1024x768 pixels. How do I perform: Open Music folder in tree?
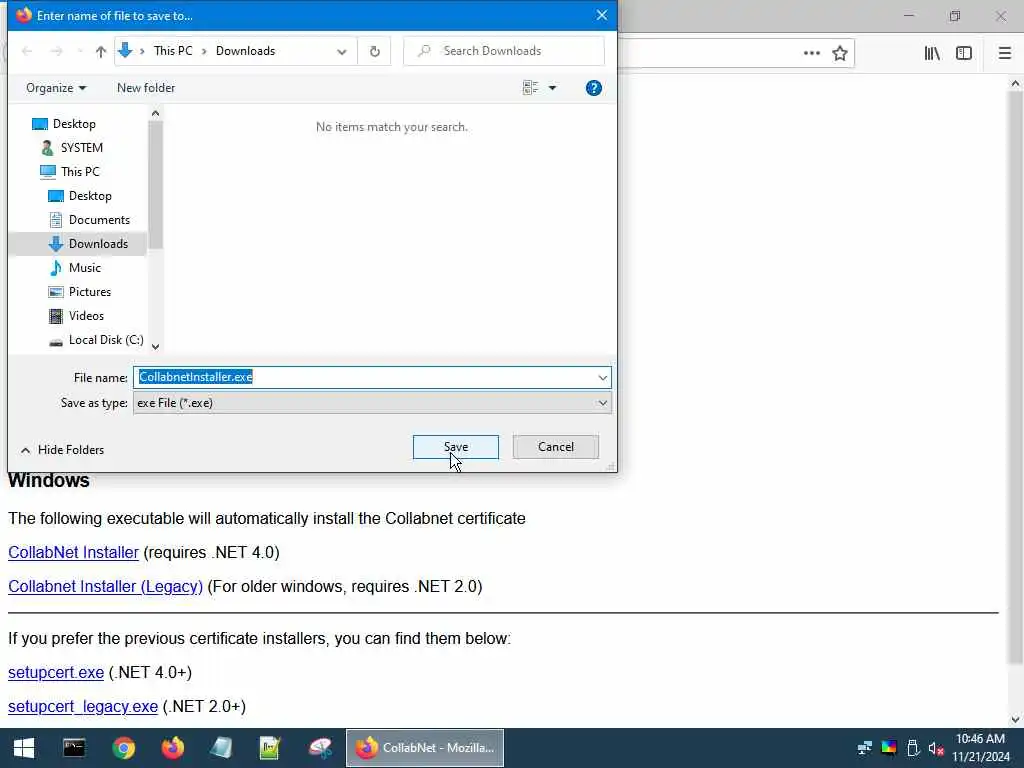(74, 268)
